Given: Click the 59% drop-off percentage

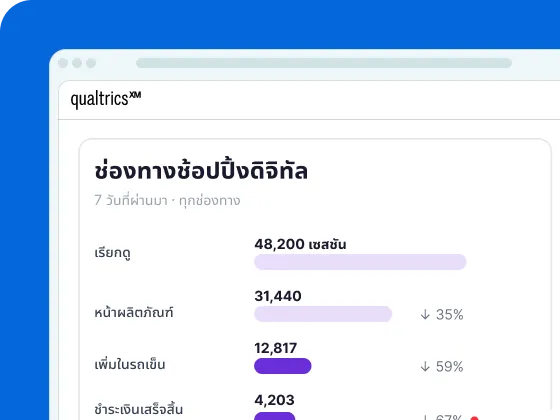Looking at the screenshot, I should pyautogui.click(x=450, y=366).
